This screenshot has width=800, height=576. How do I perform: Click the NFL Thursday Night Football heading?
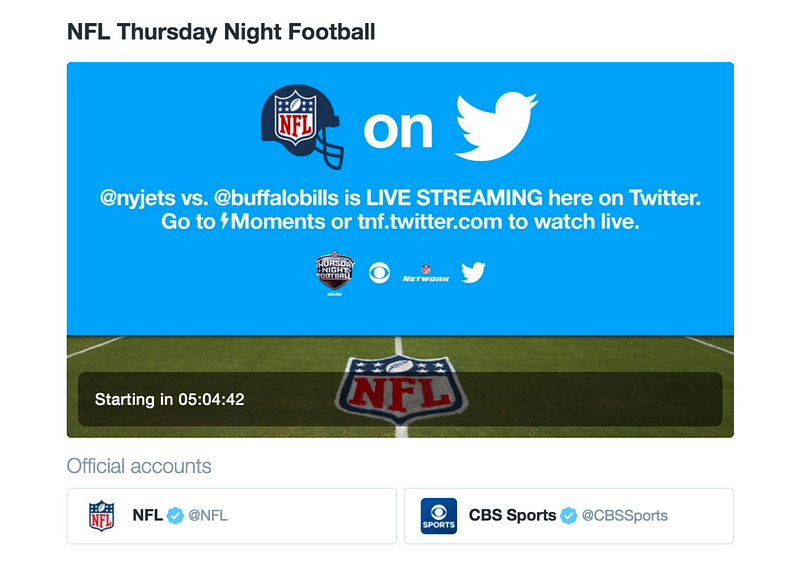tap(221, 32)
